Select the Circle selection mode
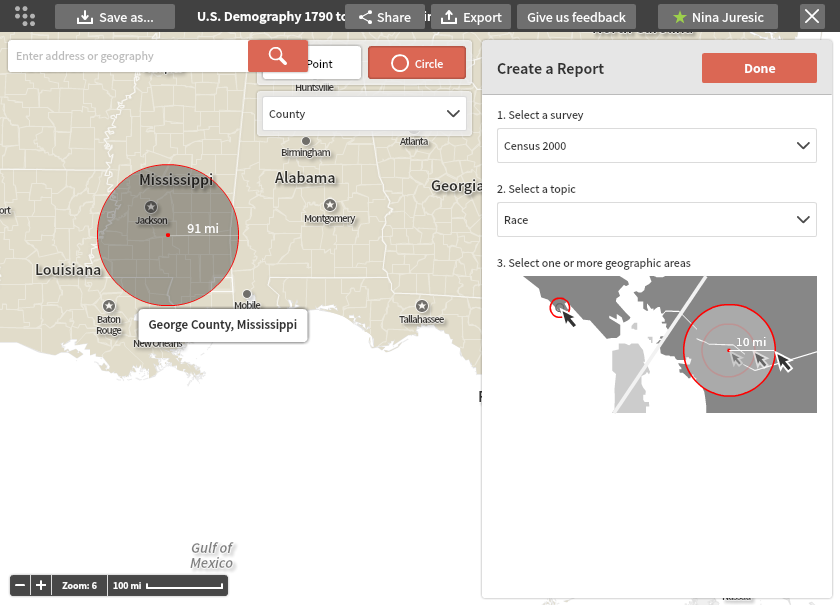 coord(416,63)
